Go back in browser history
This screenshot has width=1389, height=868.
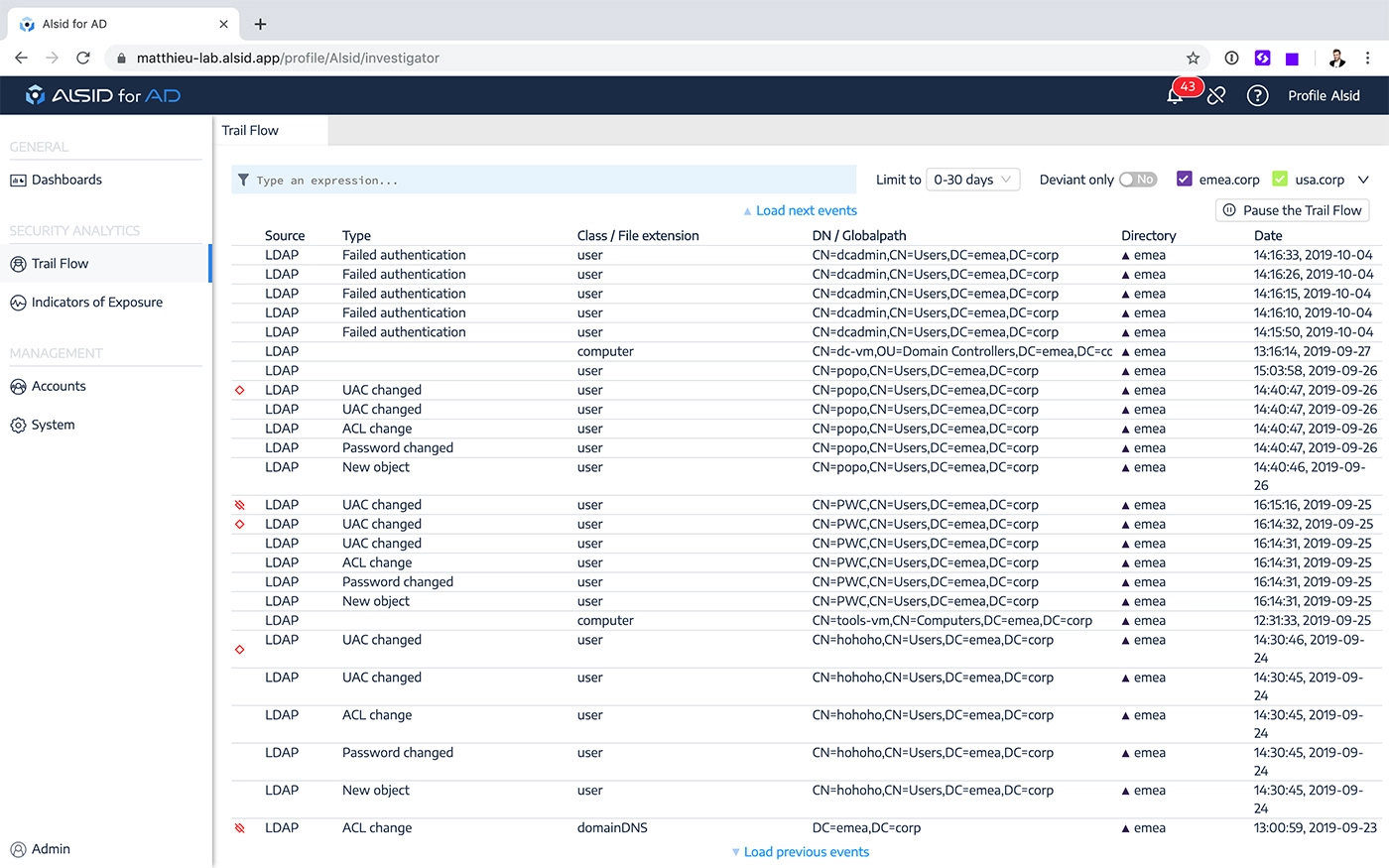tap(21, 58)
